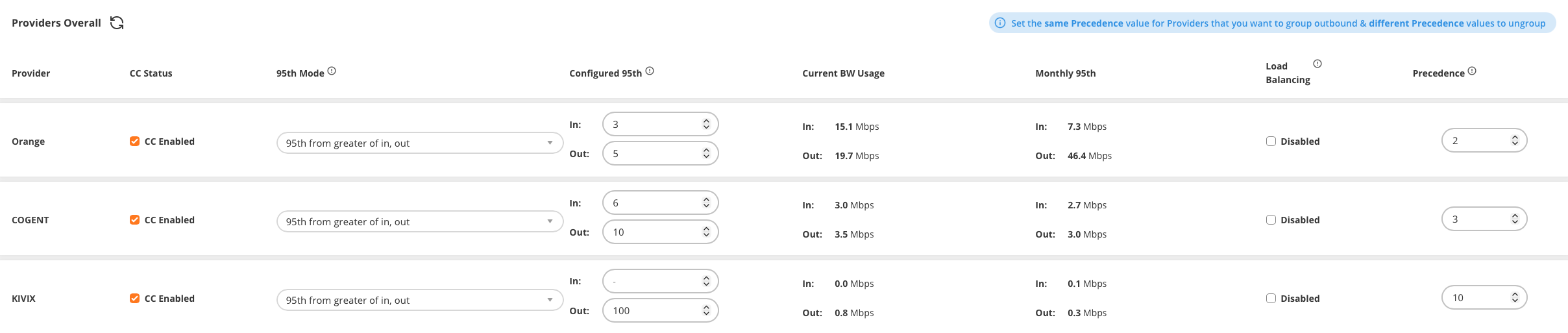Click the info icon in Precedence hint banner

(1000, 23)
